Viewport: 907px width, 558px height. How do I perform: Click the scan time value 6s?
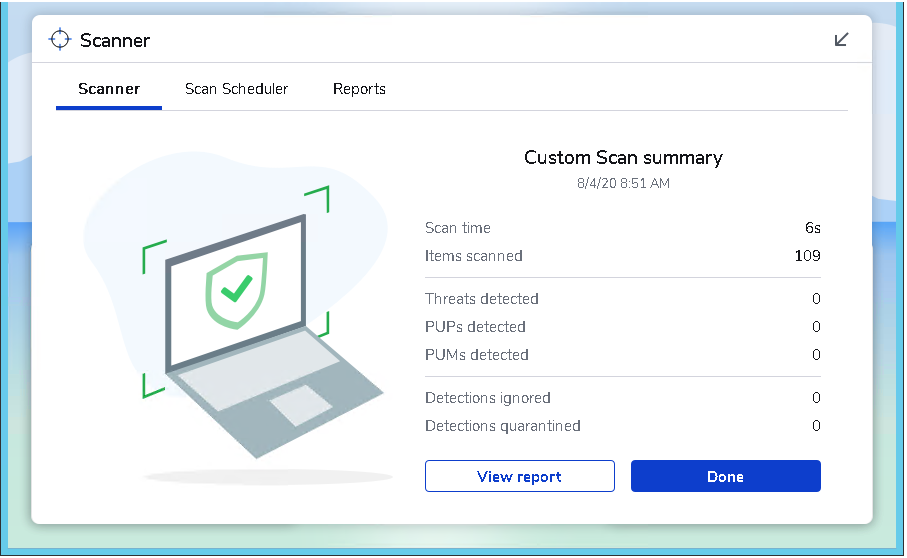813,228
